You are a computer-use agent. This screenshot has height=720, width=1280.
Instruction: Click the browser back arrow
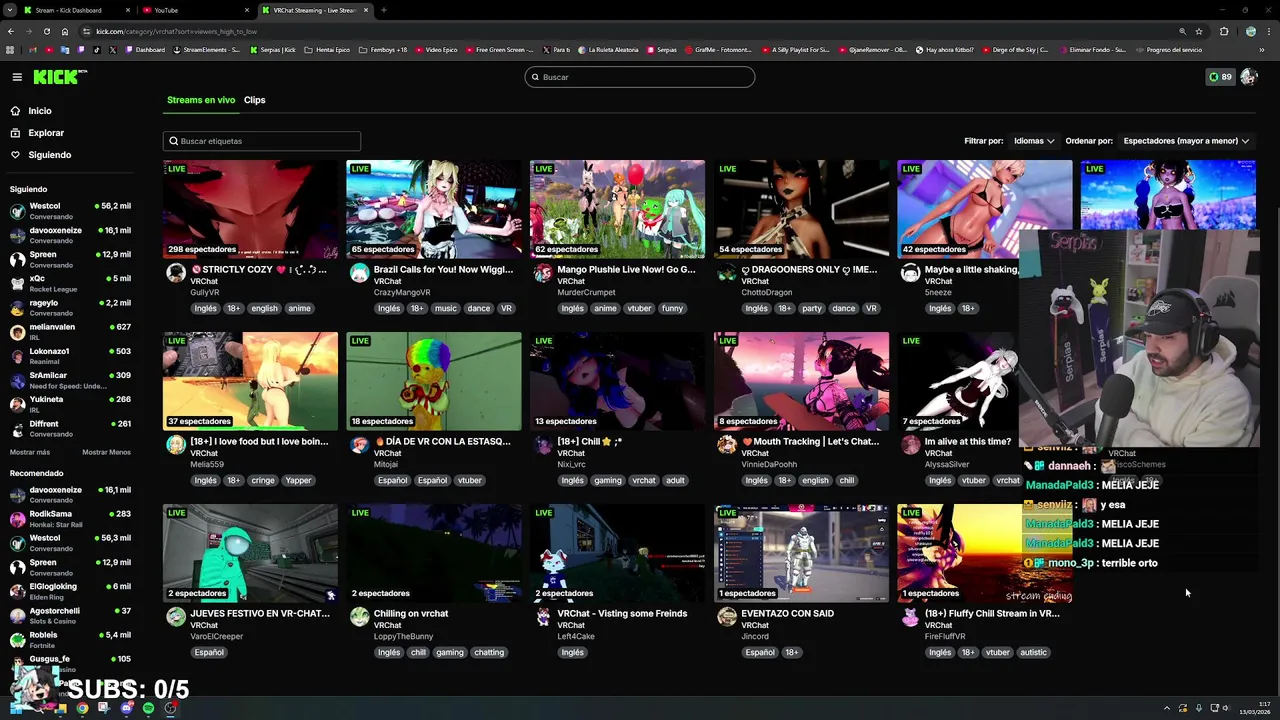(11, 31)
